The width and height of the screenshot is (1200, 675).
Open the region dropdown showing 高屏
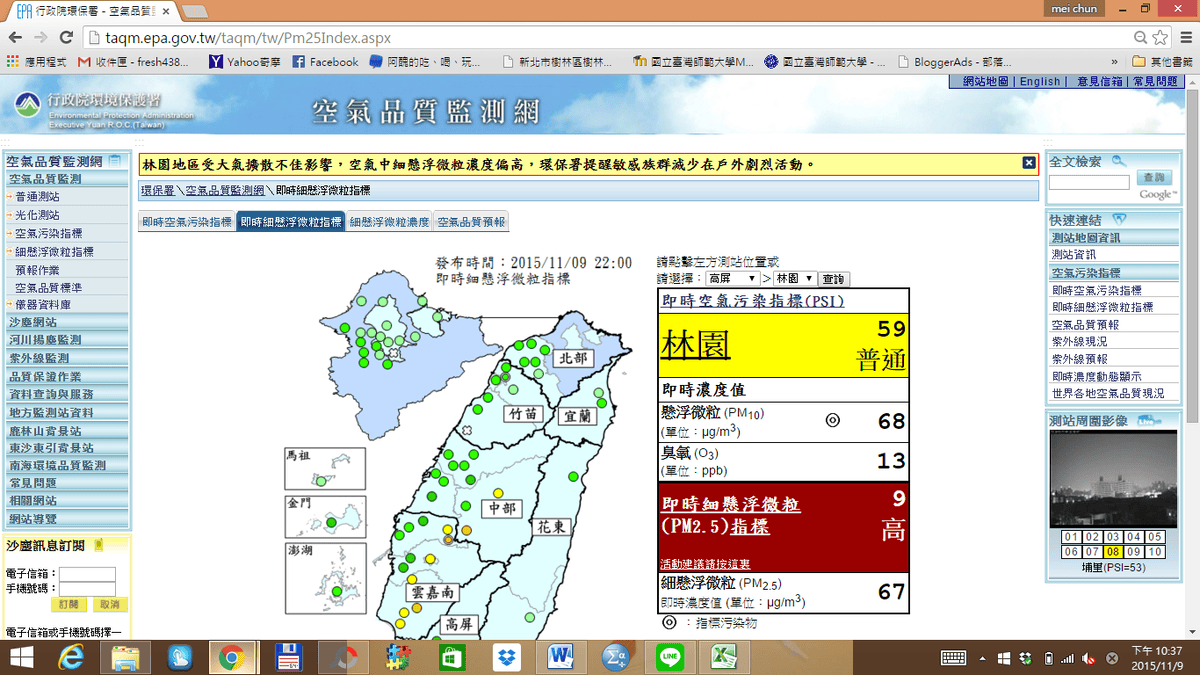(732, 279)
